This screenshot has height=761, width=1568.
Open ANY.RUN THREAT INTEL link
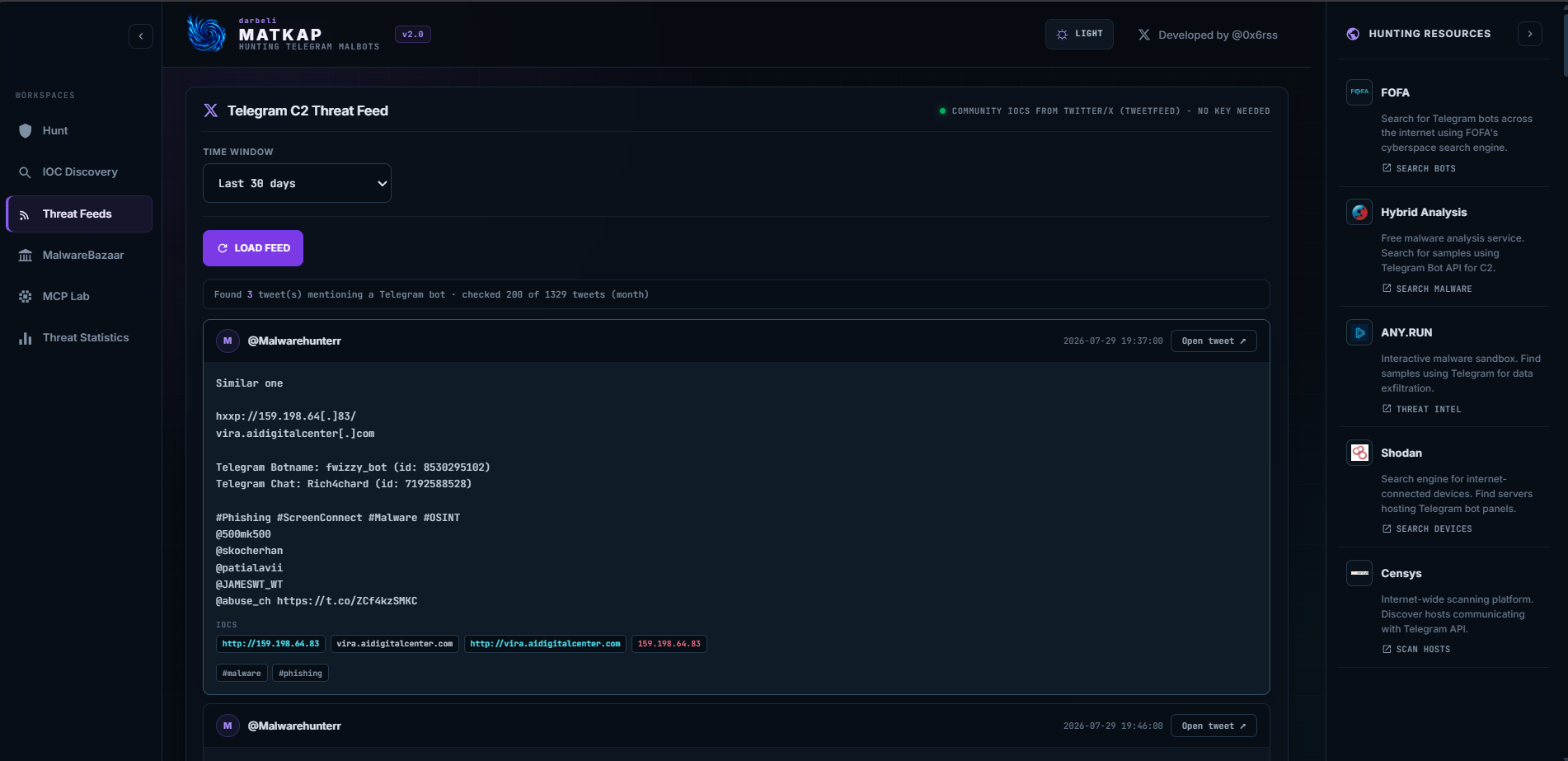click(1421, 409)
